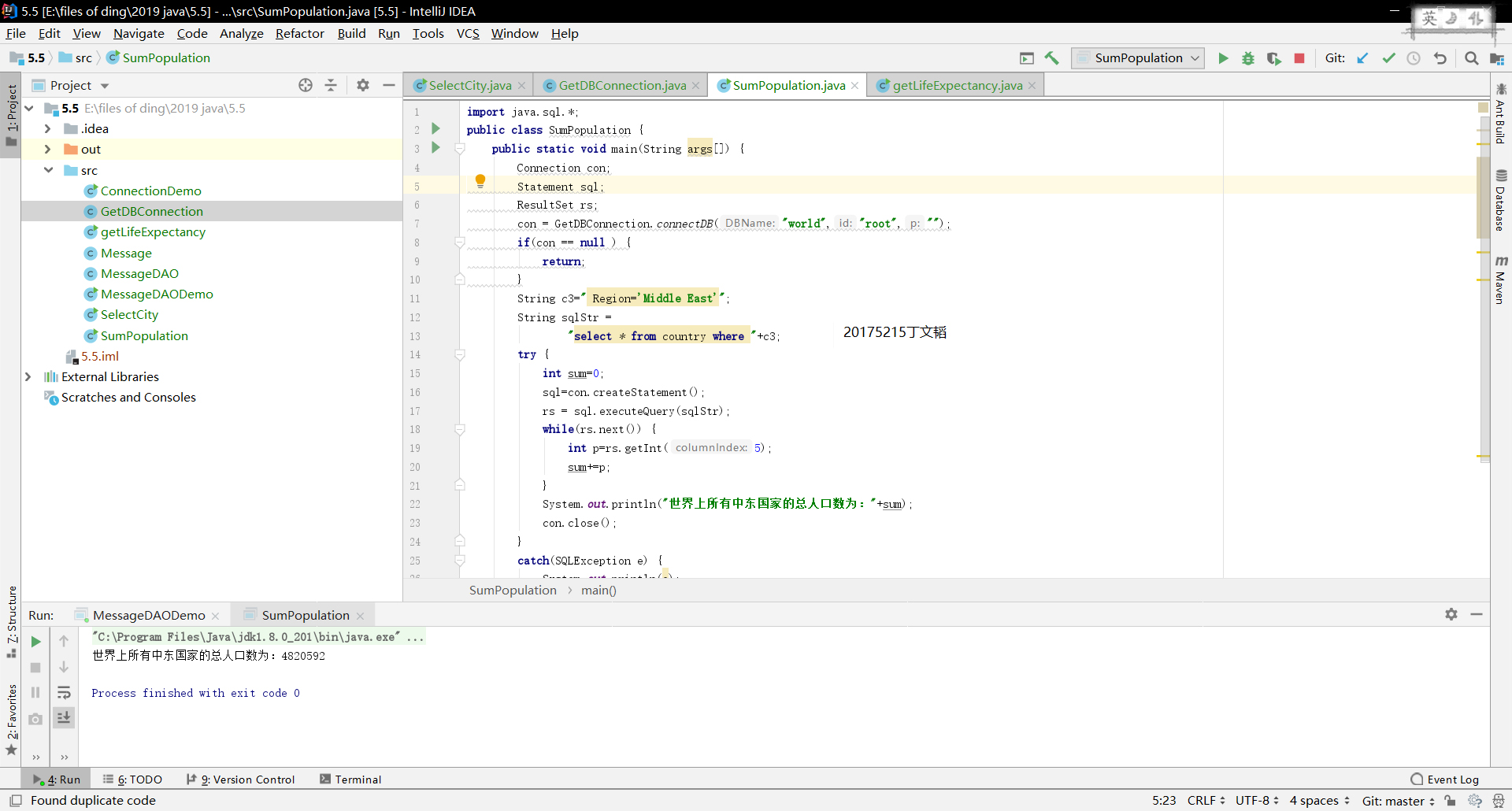The width and height of the screenshot is (1512, 811).
Task: Commit changes with Git green checkmark
Action: tap(1388, 58)
